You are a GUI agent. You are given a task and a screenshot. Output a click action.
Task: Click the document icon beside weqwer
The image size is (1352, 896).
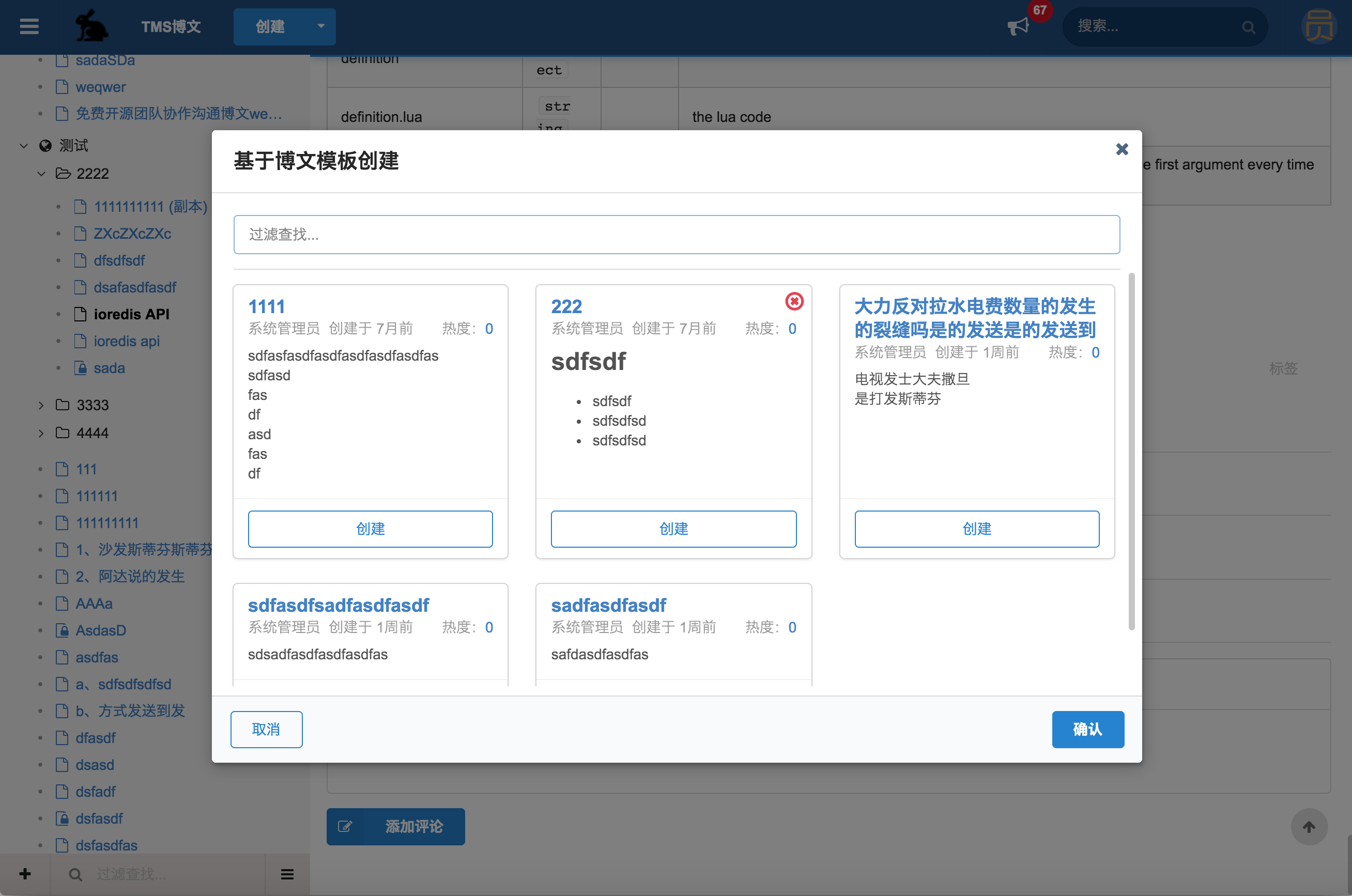tap(63, 86)
